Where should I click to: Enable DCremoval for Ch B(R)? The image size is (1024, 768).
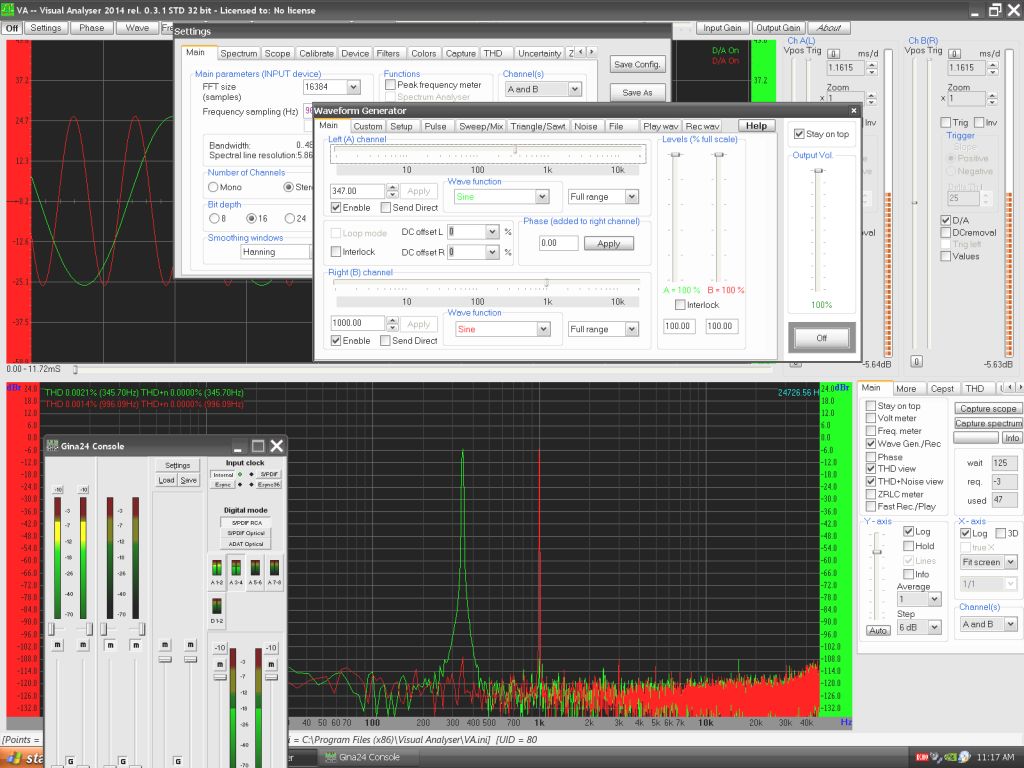[945, 232]
